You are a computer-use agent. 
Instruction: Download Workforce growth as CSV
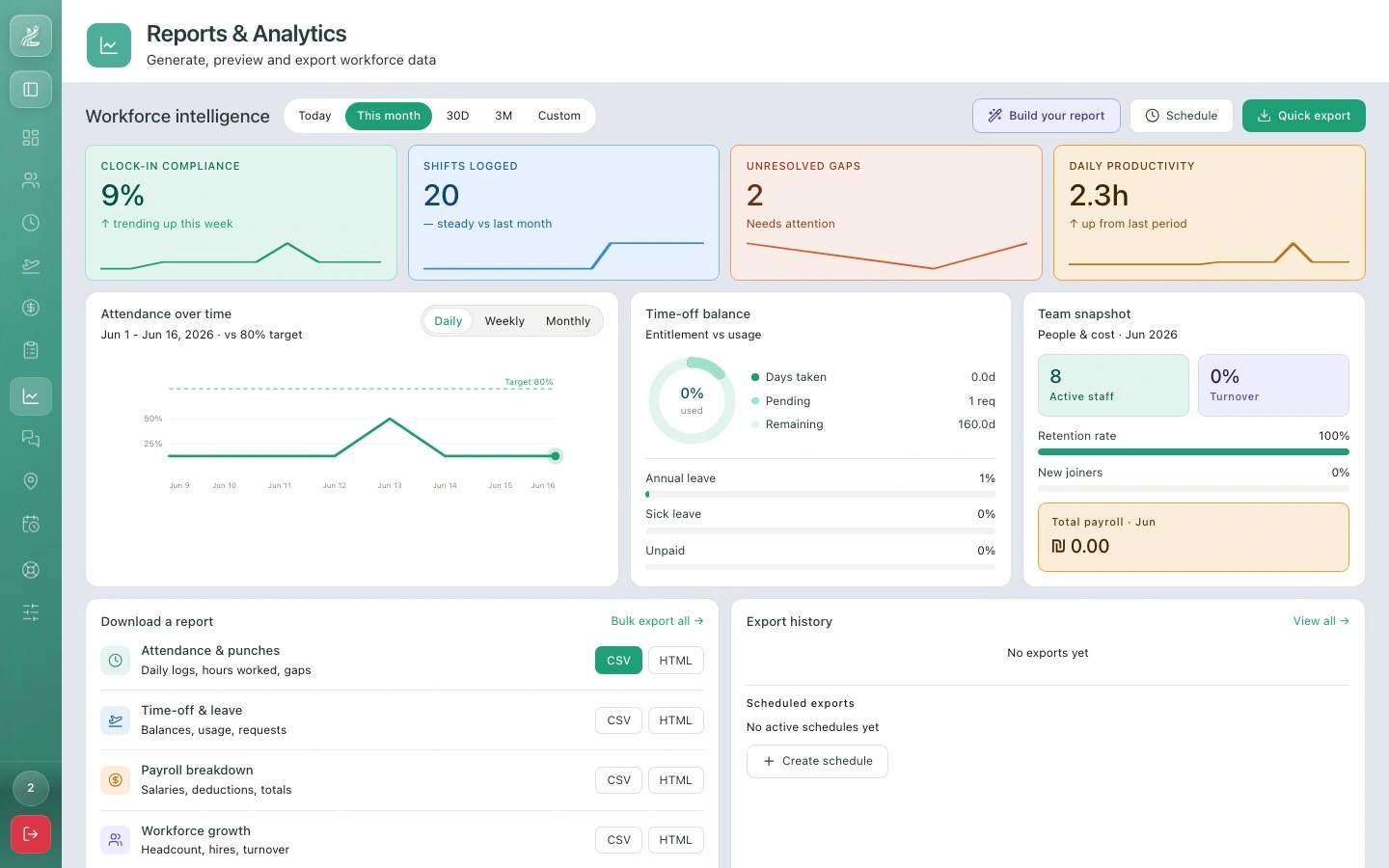pos(618,840)
